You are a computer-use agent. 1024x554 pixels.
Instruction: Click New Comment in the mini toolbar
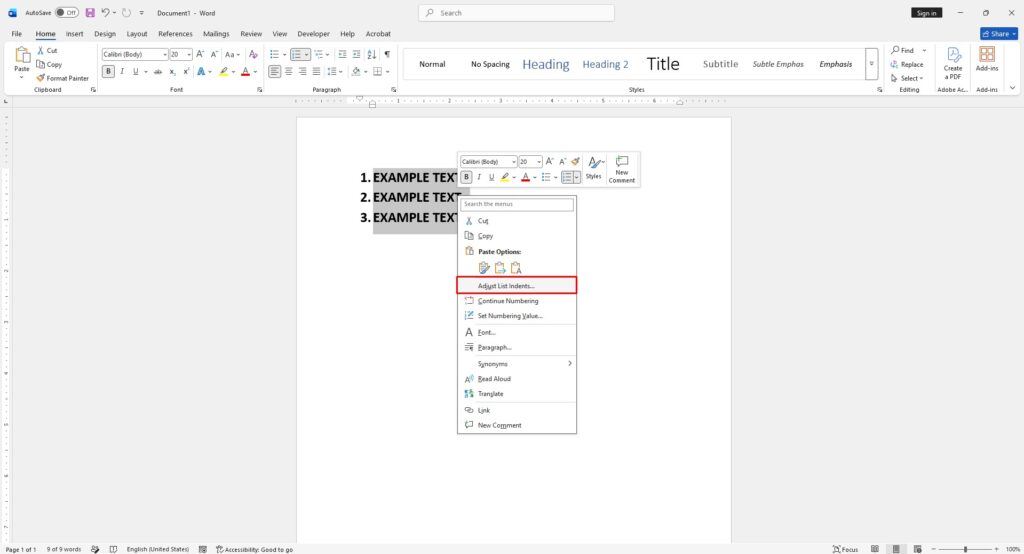point(622,169)
